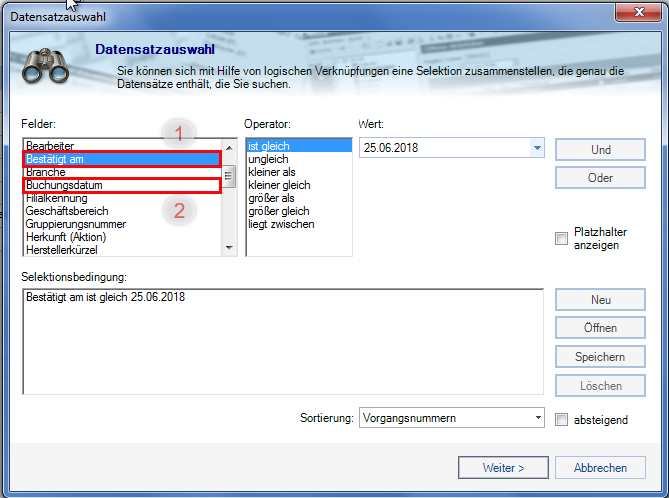Toggle the absteigend sort checkbox

pos(561,419)
